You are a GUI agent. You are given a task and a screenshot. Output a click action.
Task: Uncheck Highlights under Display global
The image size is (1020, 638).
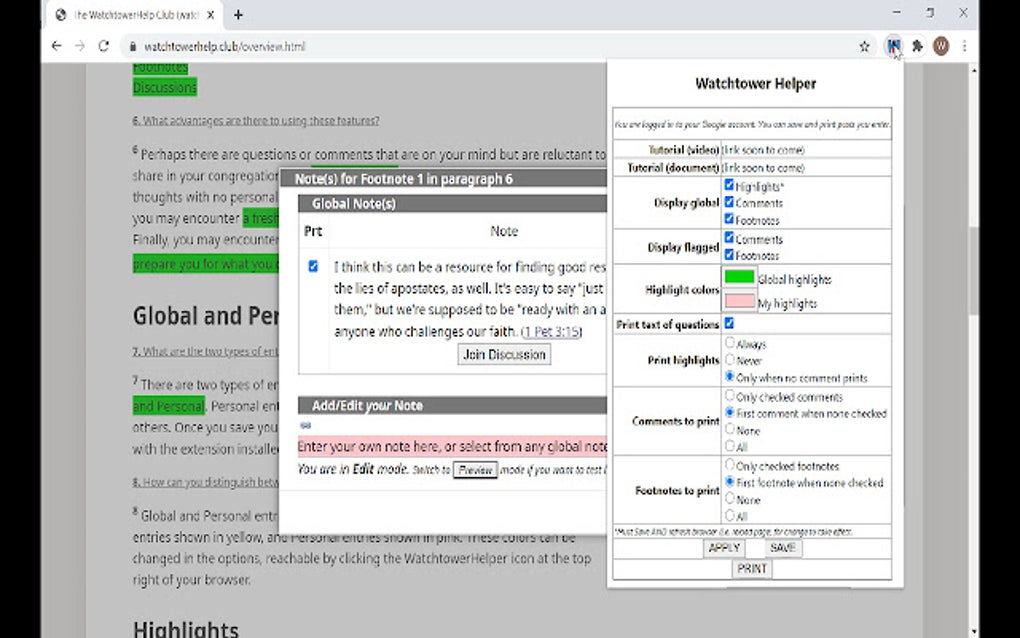click(x=729, y=185)
